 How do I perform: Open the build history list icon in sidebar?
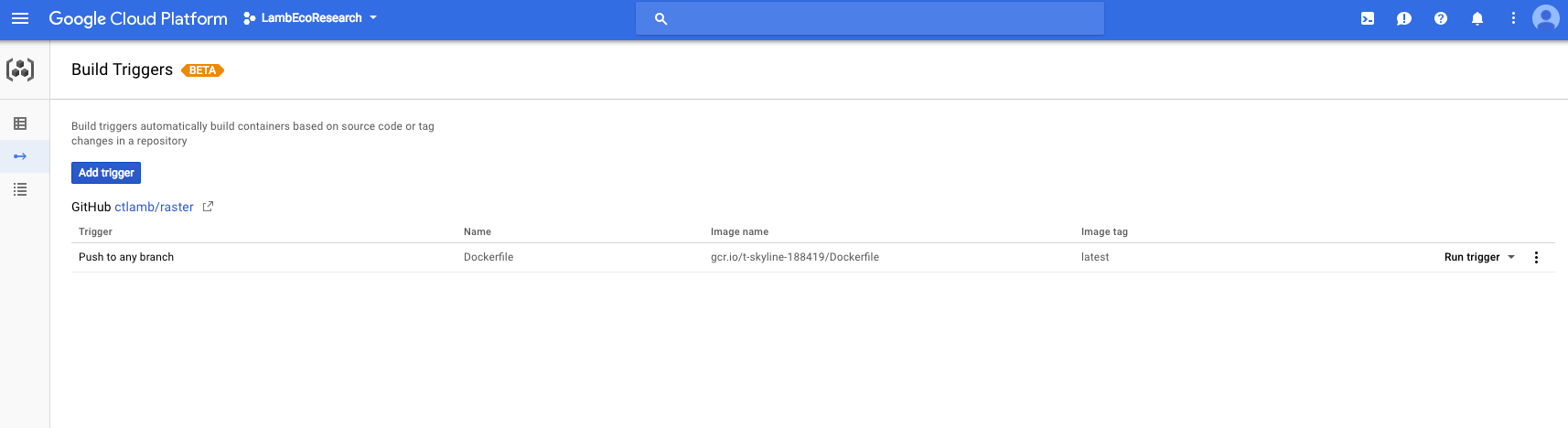[20, 189]
